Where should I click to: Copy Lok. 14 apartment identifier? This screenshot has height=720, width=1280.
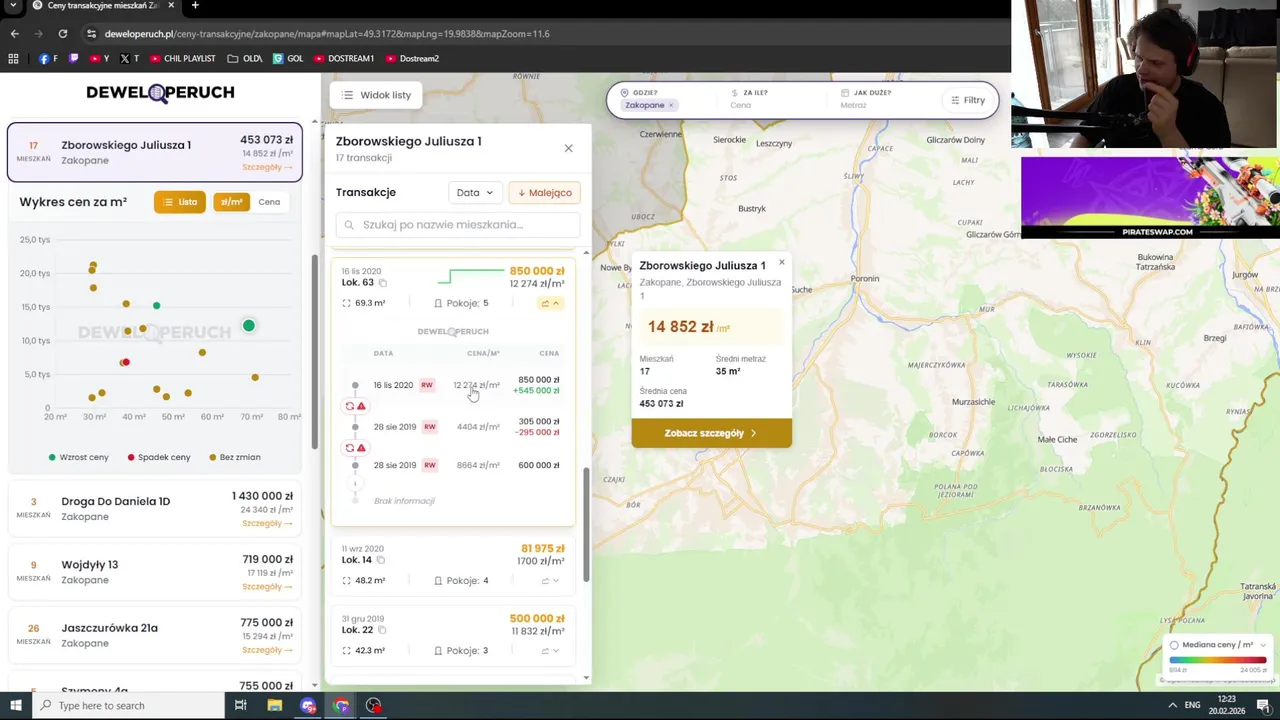pyautogui.click(x=380, y=560)
